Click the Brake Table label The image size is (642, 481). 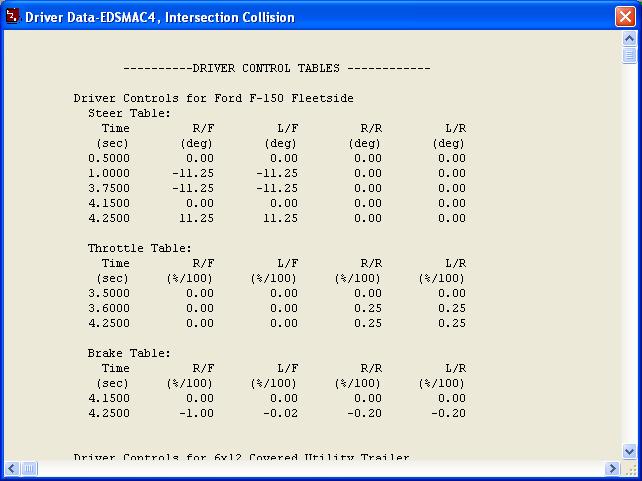pyautogui.click(x=129, y=353)
